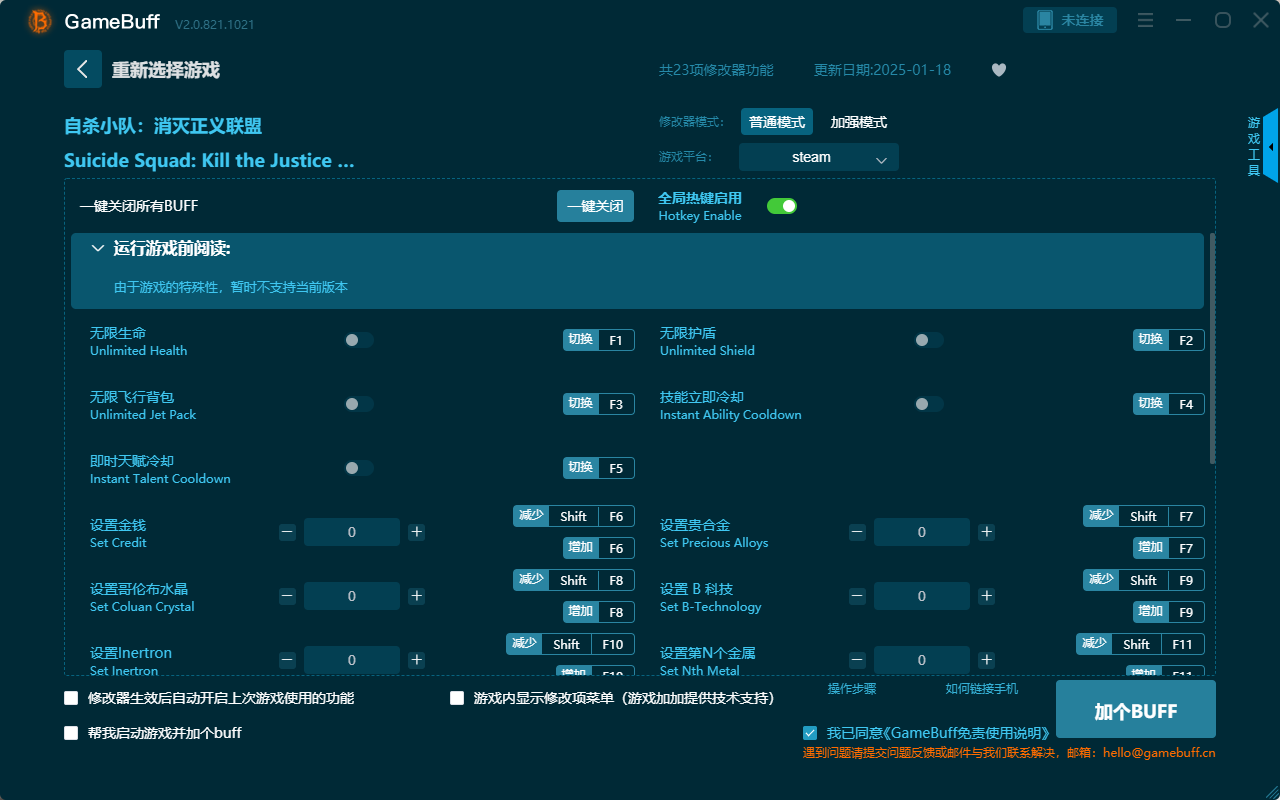Go back using the back arrow
Screen dimensions: 1280x800
(x=83, y=68)
